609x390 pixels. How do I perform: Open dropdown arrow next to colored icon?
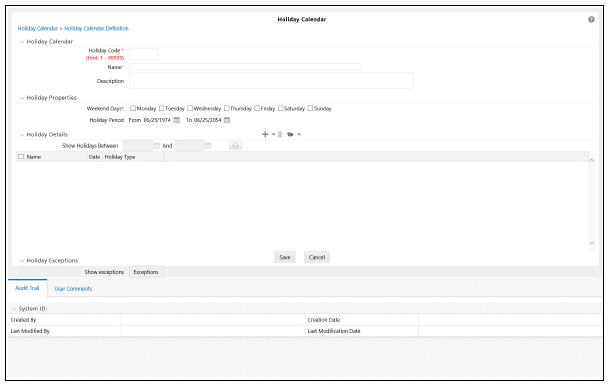coord(299,134)
